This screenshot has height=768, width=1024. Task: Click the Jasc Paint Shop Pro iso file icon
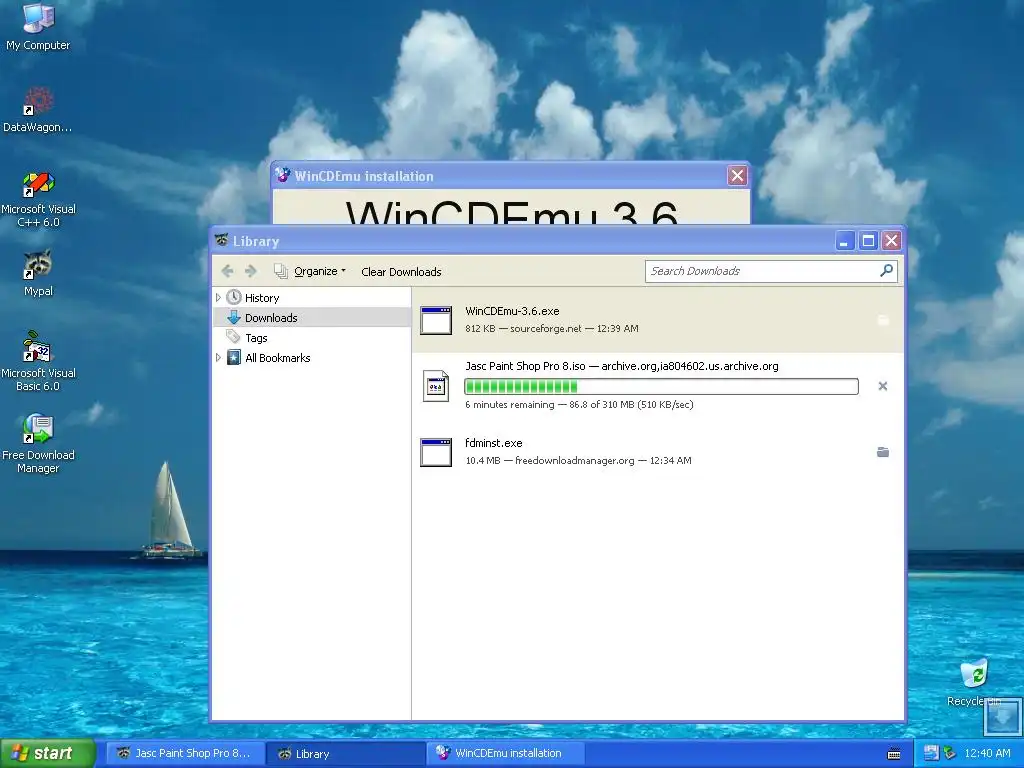click(x=436, y=386)
